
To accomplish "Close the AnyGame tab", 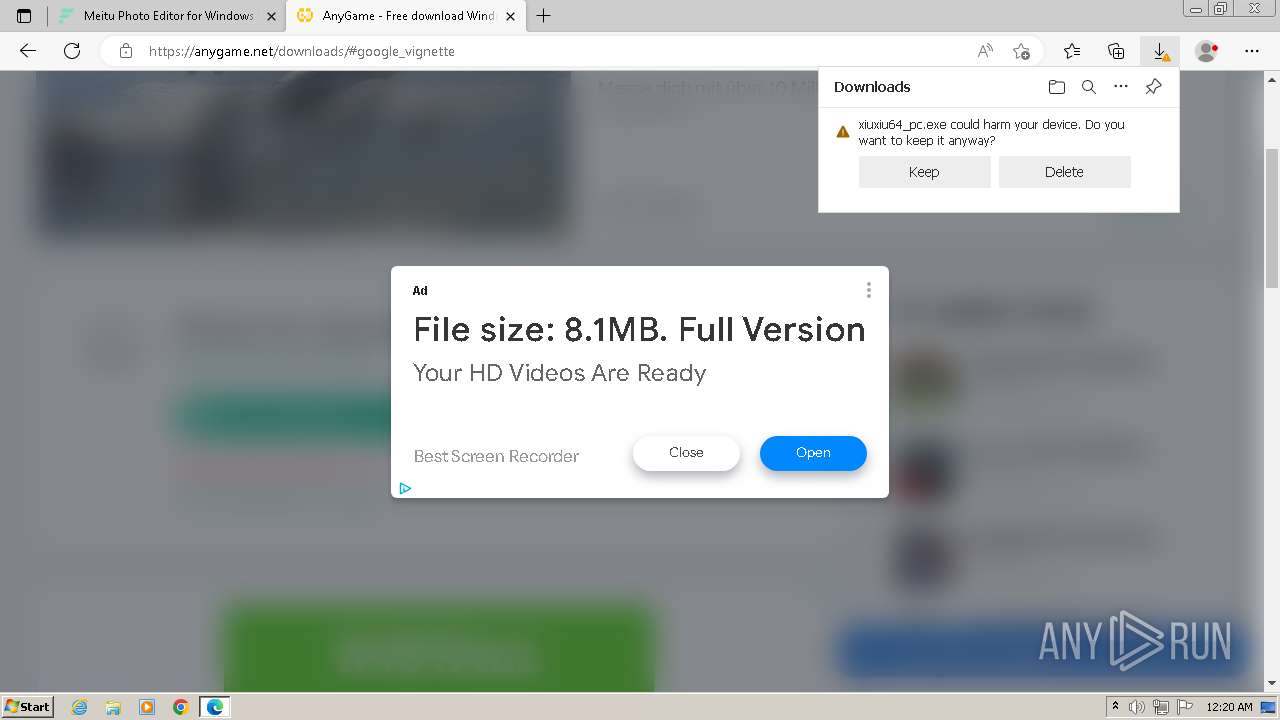I will tap(510, 16).
